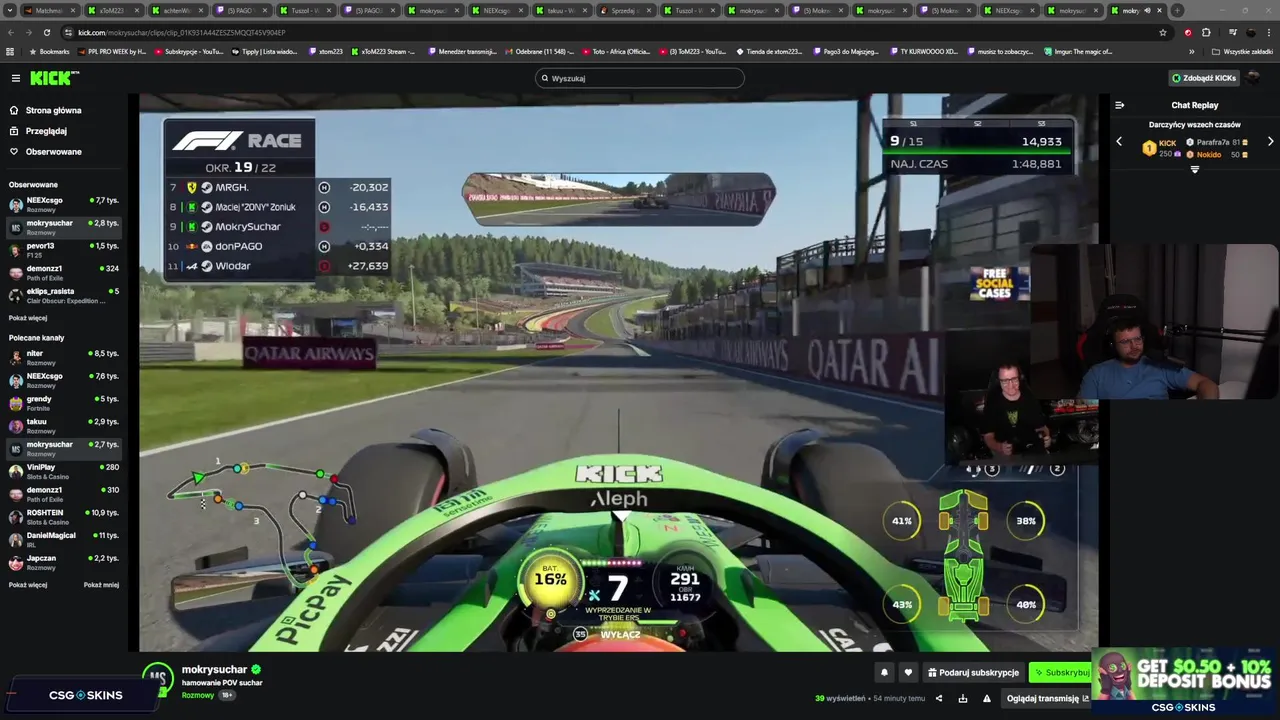Screen dimensions: 1280x720
Task: Click the green Subskrybuj button
Action: click(1061, 673)
